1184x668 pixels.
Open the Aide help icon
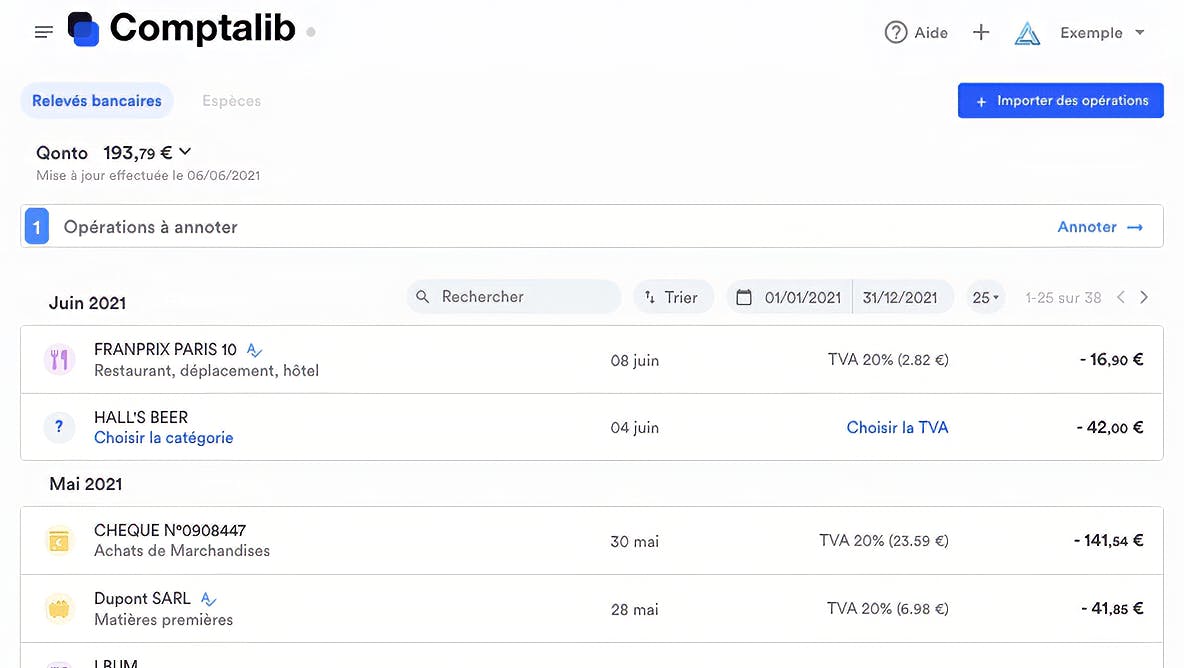click(x=895, y=32)
